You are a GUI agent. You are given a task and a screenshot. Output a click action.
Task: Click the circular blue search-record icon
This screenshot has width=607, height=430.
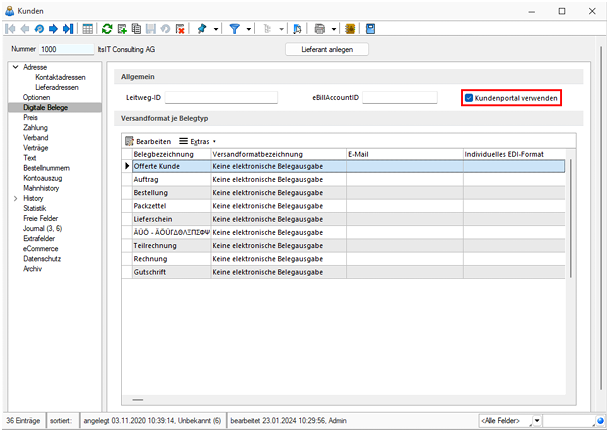(x=39, y=29)
